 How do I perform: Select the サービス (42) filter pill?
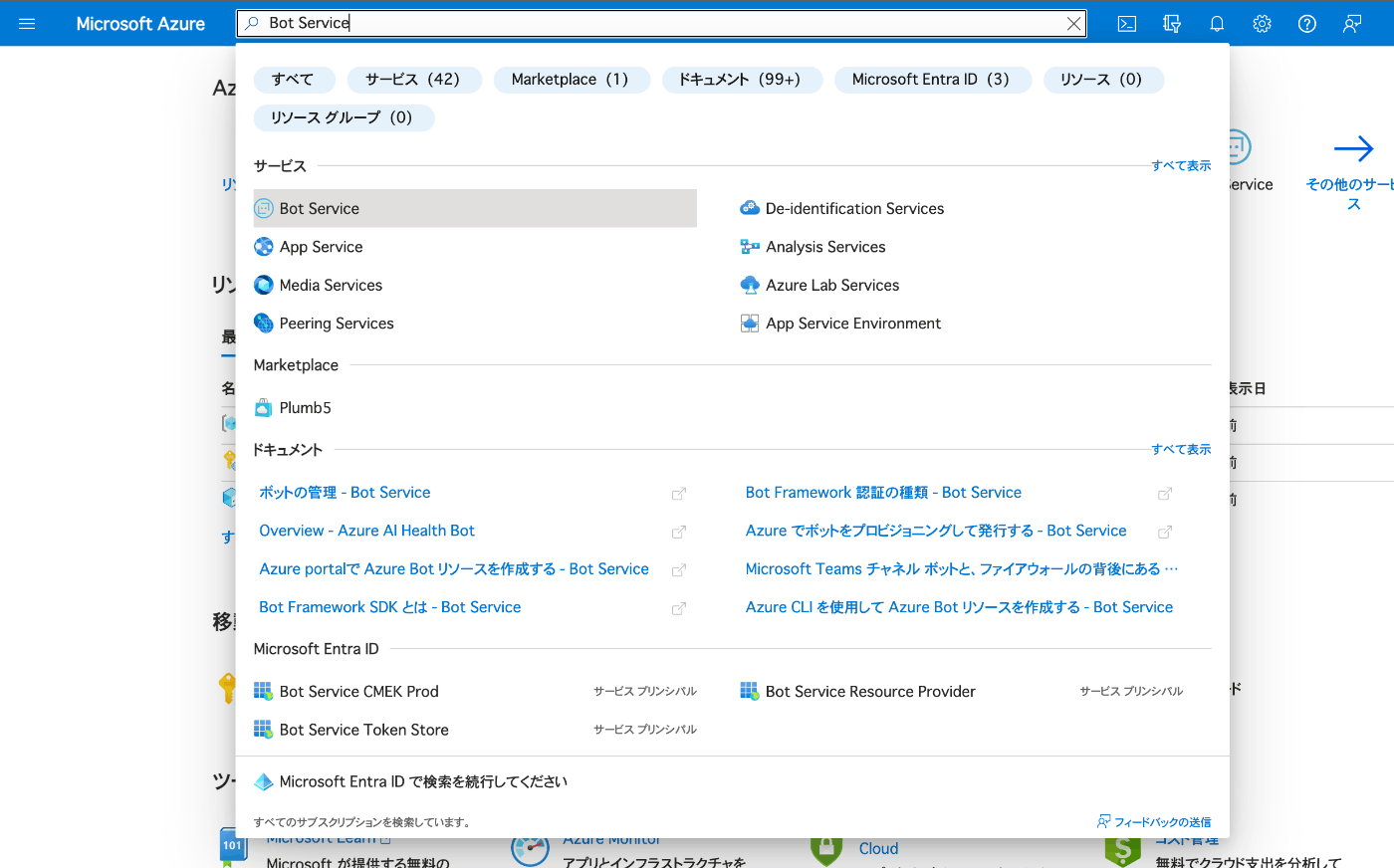[x=413, y=80]
